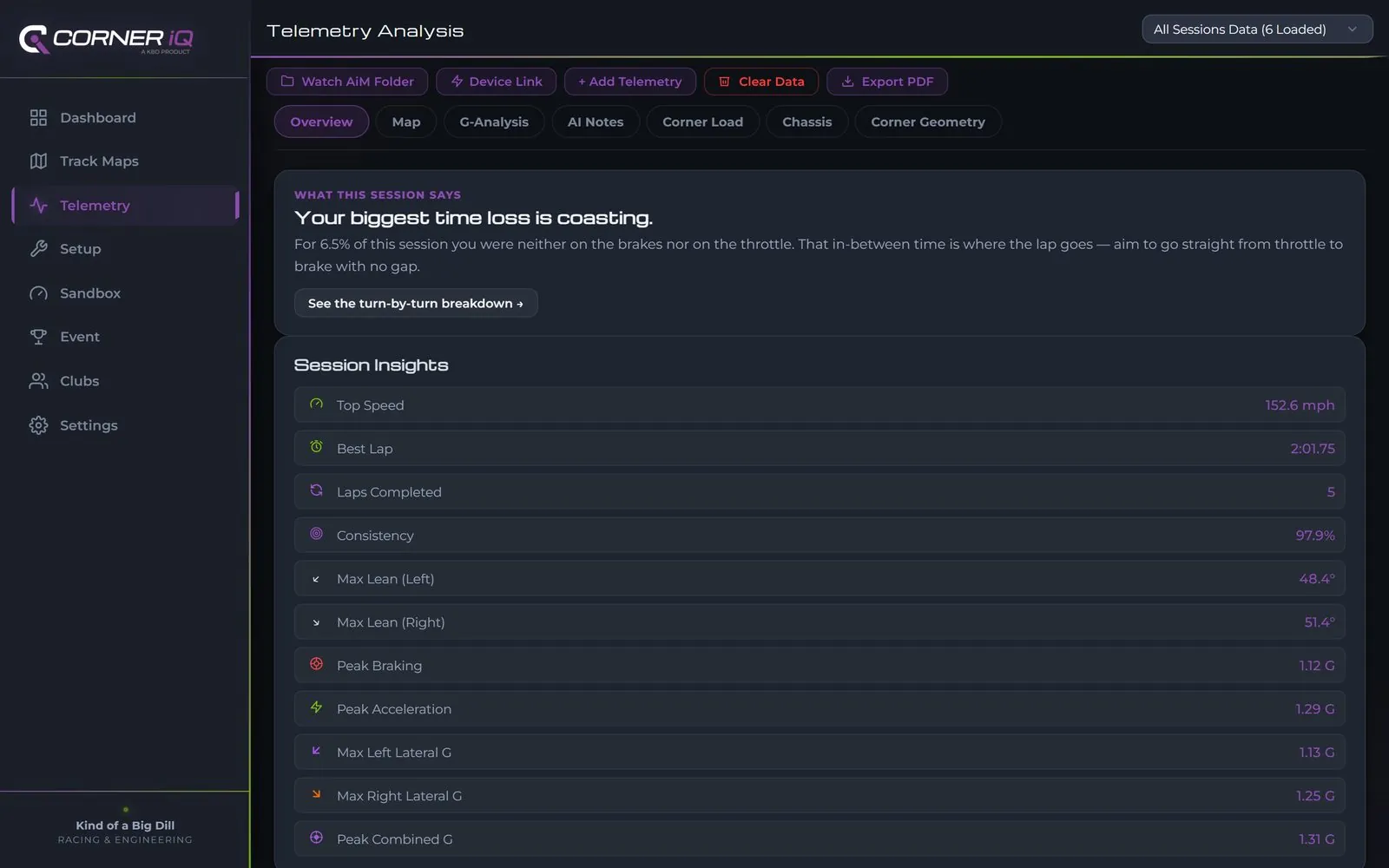The height and width of the screenshot is (868, 1389).
Task: Click the '2:01.75' best lap value
Action: pos(1313,449)
